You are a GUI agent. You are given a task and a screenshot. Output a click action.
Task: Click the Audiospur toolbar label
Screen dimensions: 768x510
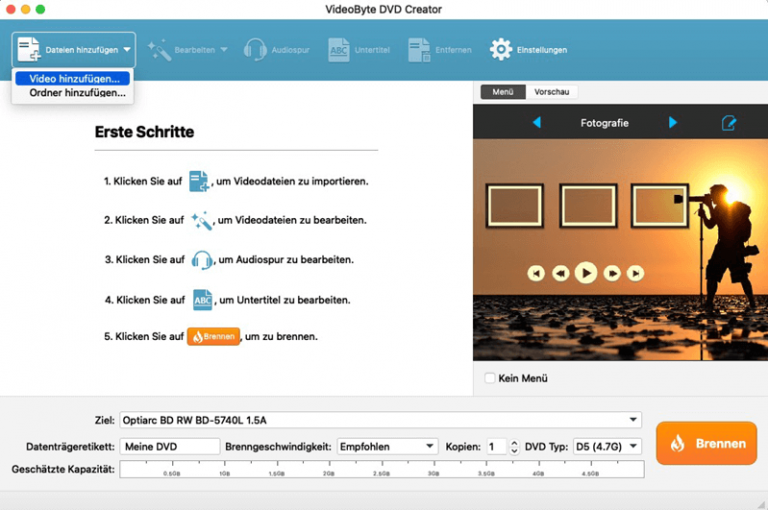tap(290, 50)
